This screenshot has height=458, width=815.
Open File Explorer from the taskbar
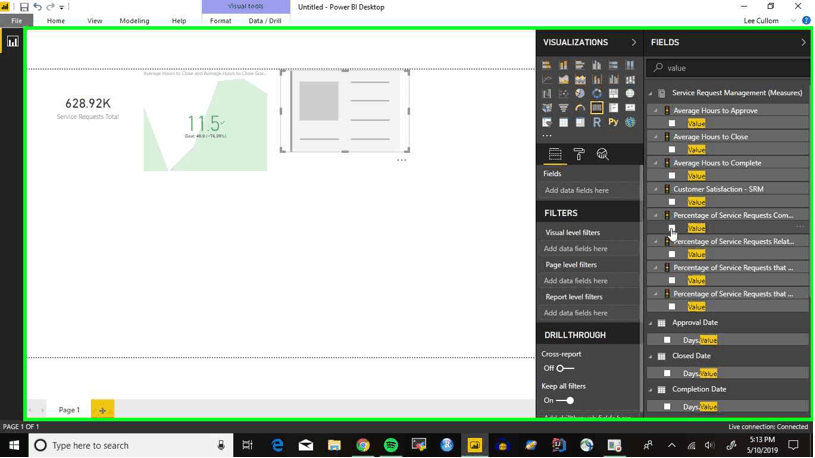[334, 446]
